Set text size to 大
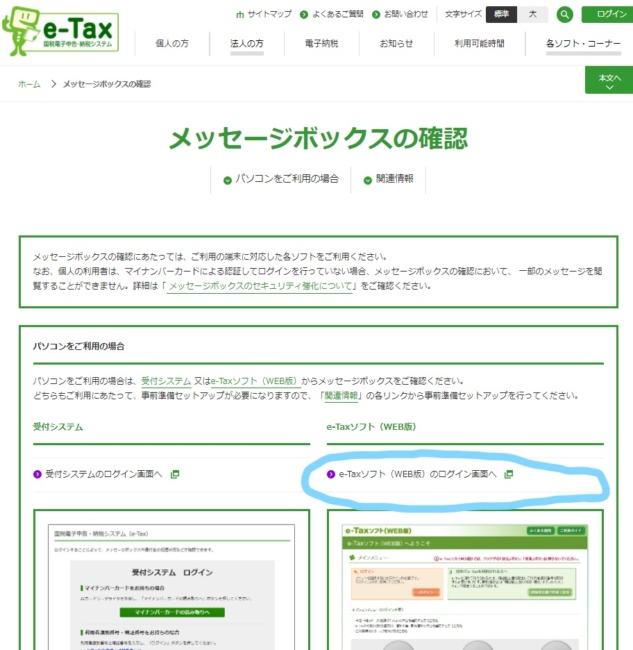Image resolution: width=633 pixels, height=650 pixels. [533, 15]
